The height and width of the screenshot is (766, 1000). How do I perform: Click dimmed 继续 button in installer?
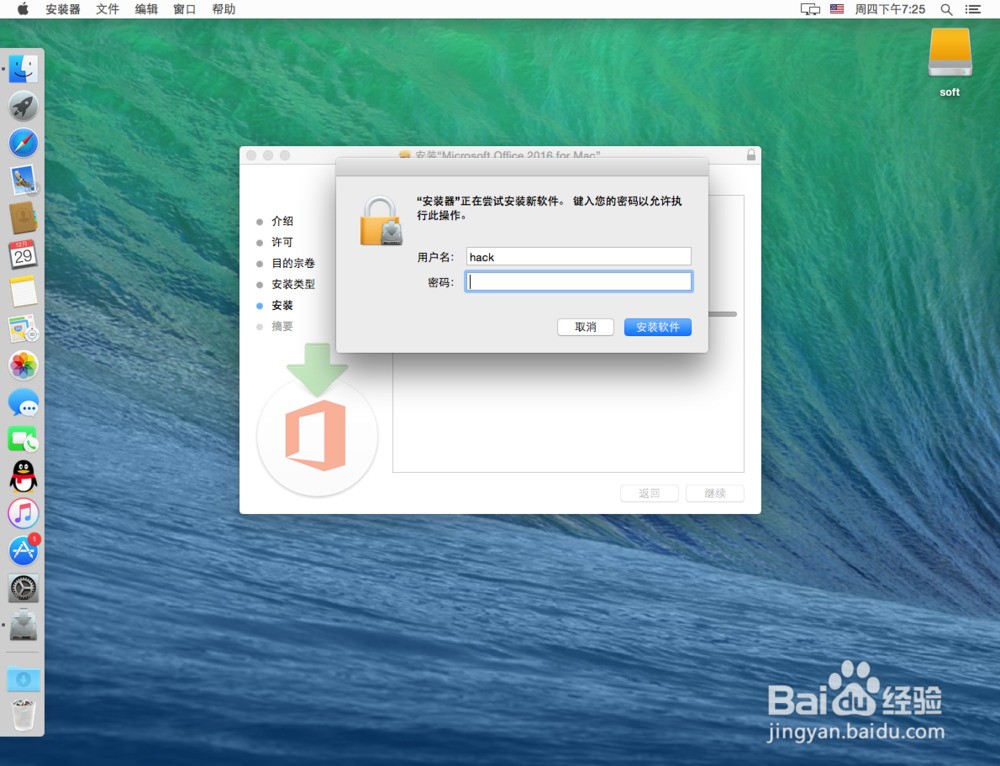point(715,493)
